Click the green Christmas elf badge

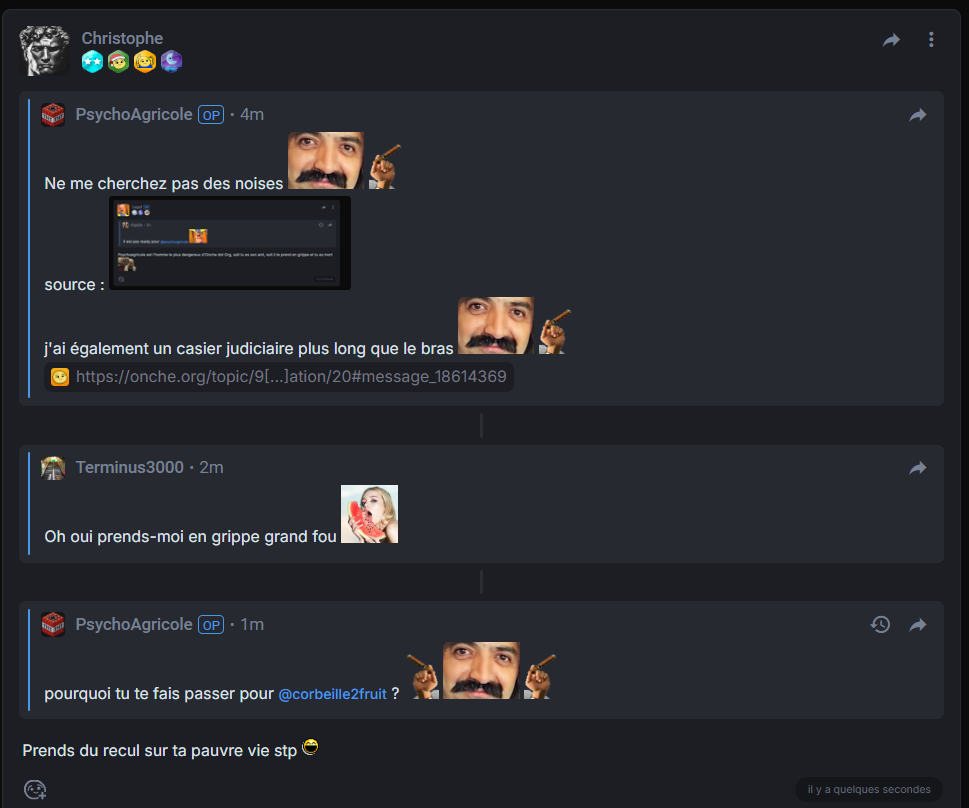pos(119,62)
